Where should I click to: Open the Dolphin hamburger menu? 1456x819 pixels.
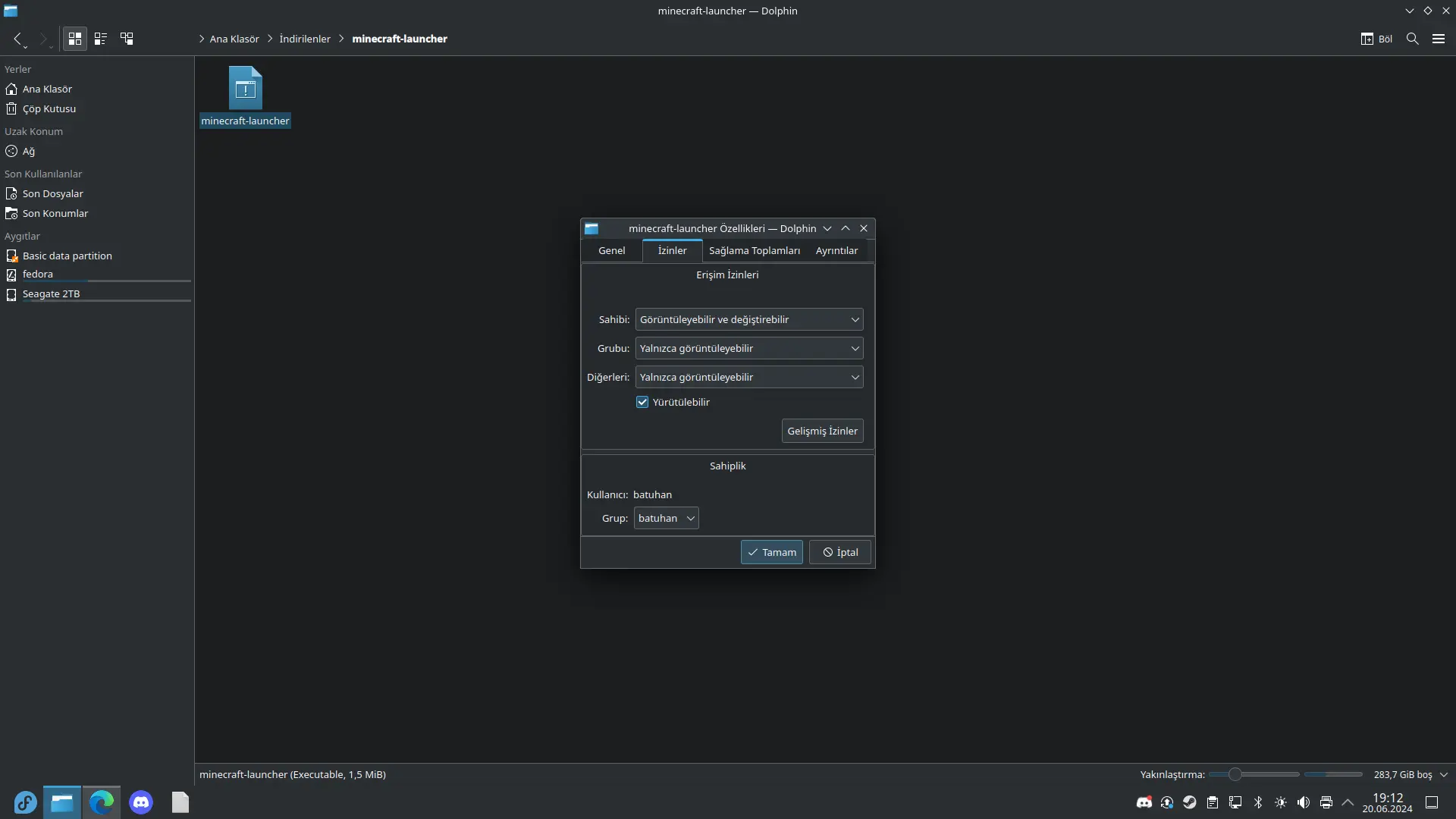click(x=1439, y=39)
